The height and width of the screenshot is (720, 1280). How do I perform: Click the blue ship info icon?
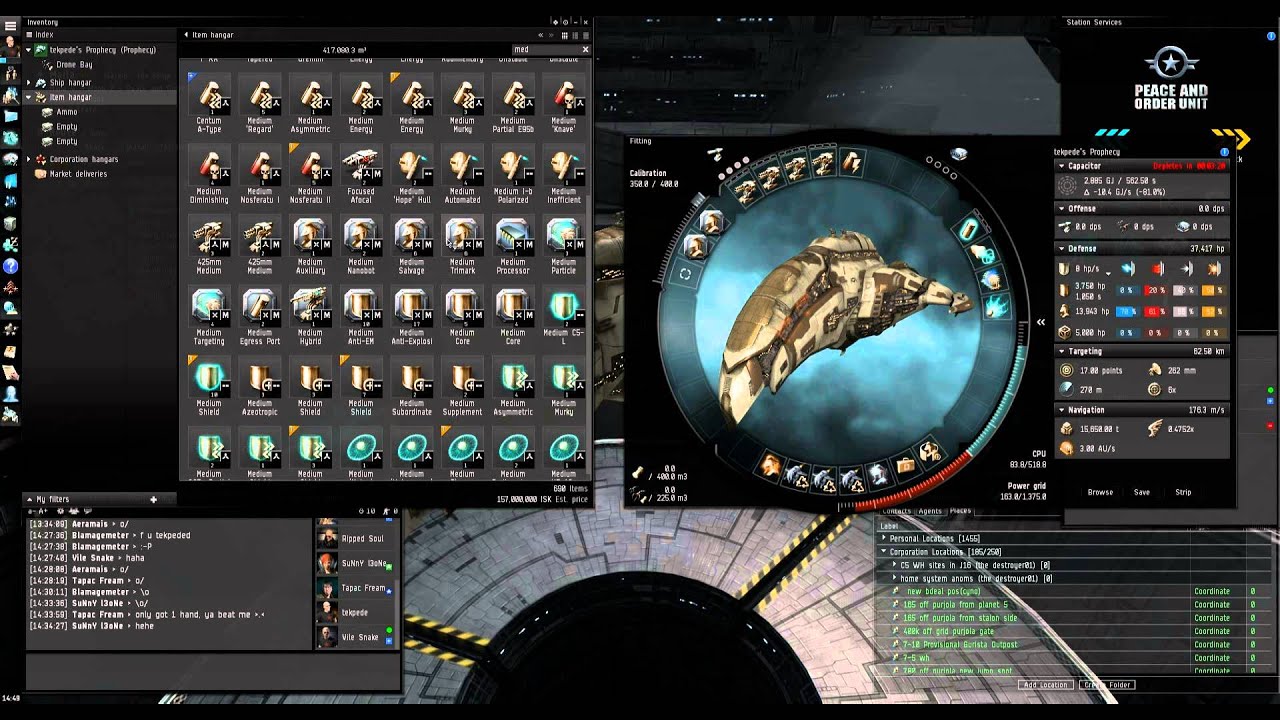point(1225,152)
